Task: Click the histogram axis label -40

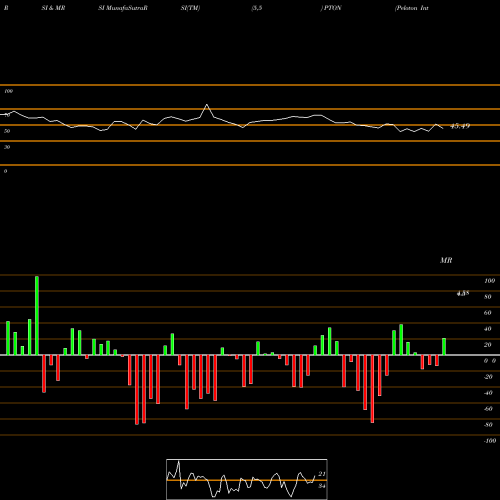Action: pyautogui.click(x=488, y=393)
